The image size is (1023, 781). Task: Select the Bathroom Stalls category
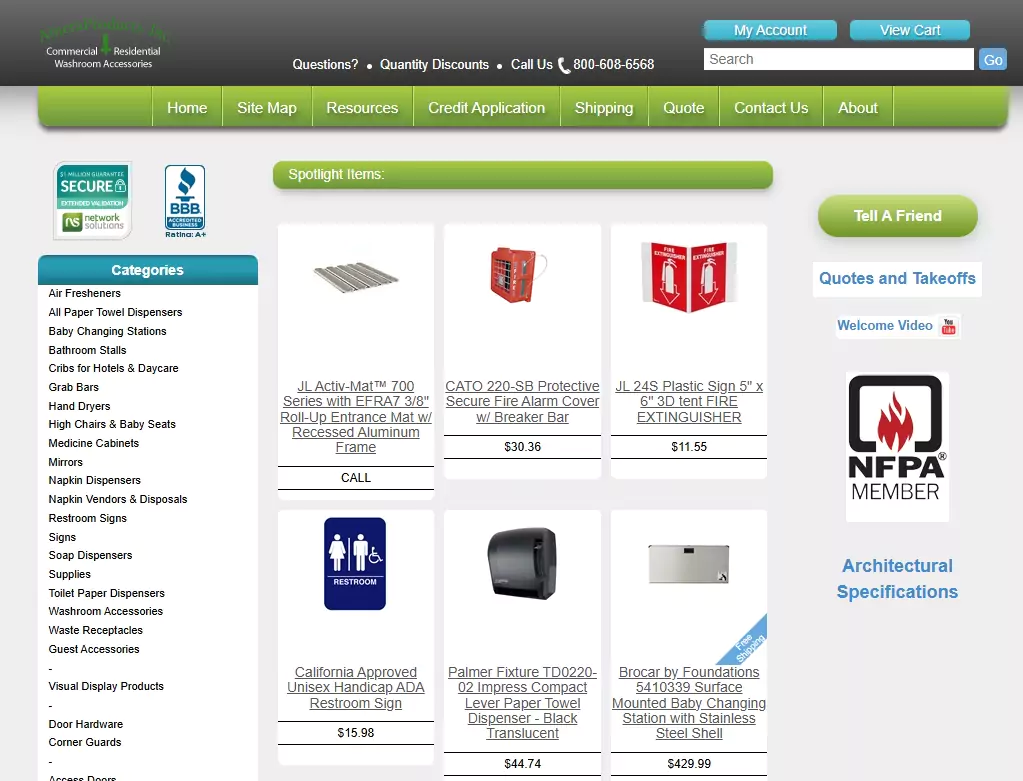click(x=87, y=350)
